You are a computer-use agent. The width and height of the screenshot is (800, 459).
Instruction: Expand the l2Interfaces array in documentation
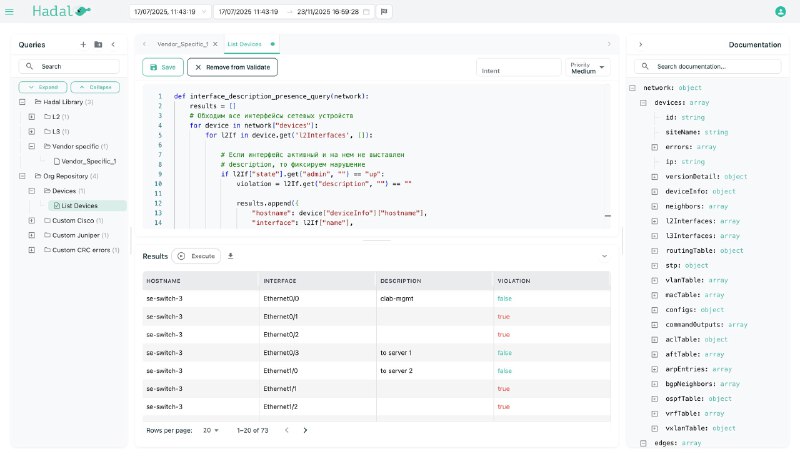tap(655, 221)
